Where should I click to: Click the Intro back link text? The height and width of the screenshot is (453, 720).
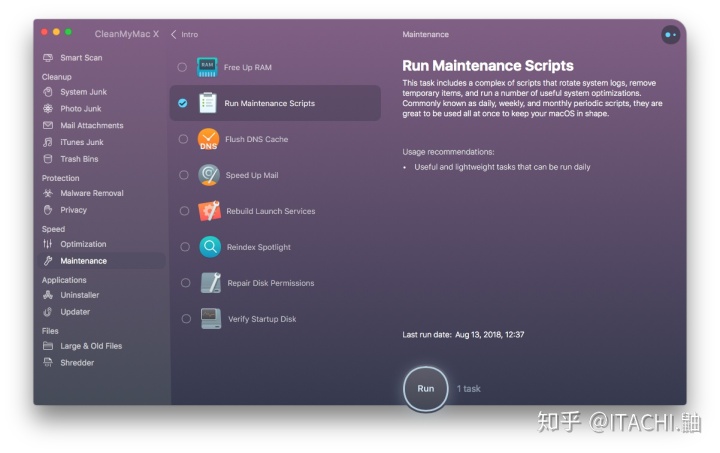pyautogui.click(x=190, y=34)
